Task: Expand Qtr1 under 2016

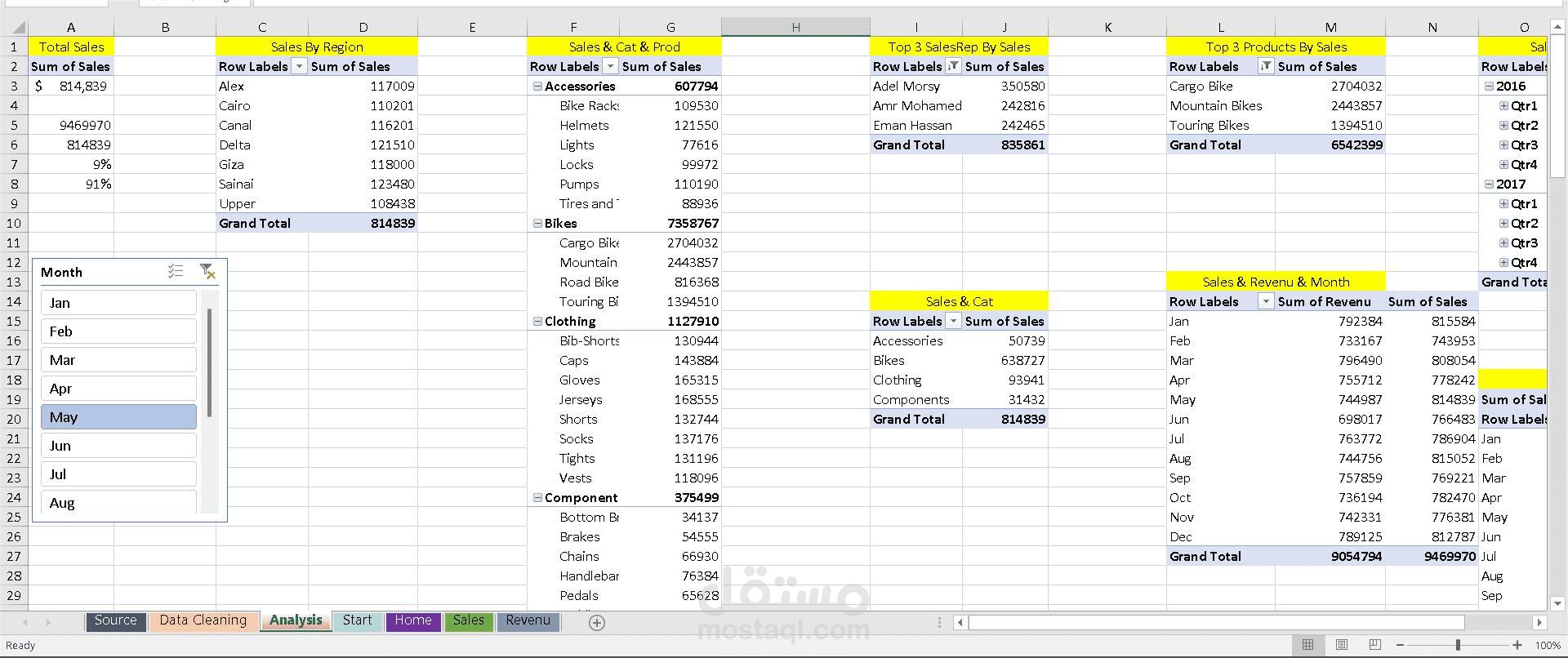Action: pos(1503,105)
